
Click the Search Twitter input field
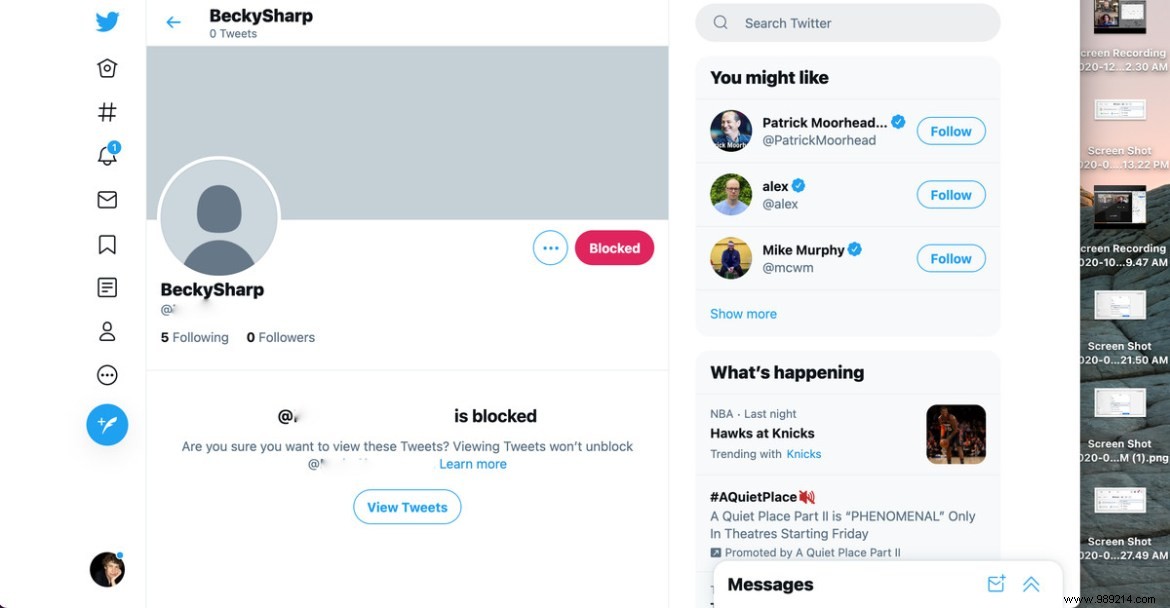pyautogui.click(x=847, y=22)
